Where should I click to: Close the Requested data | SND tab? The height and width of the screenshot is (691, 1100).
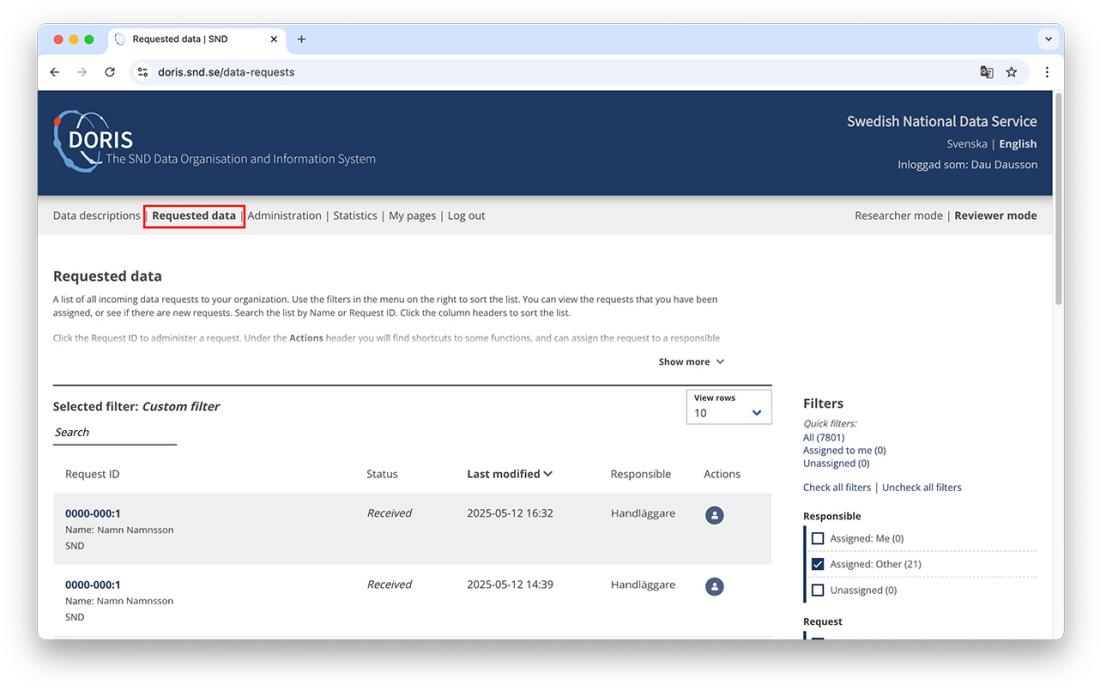click(x=274, y=39)
